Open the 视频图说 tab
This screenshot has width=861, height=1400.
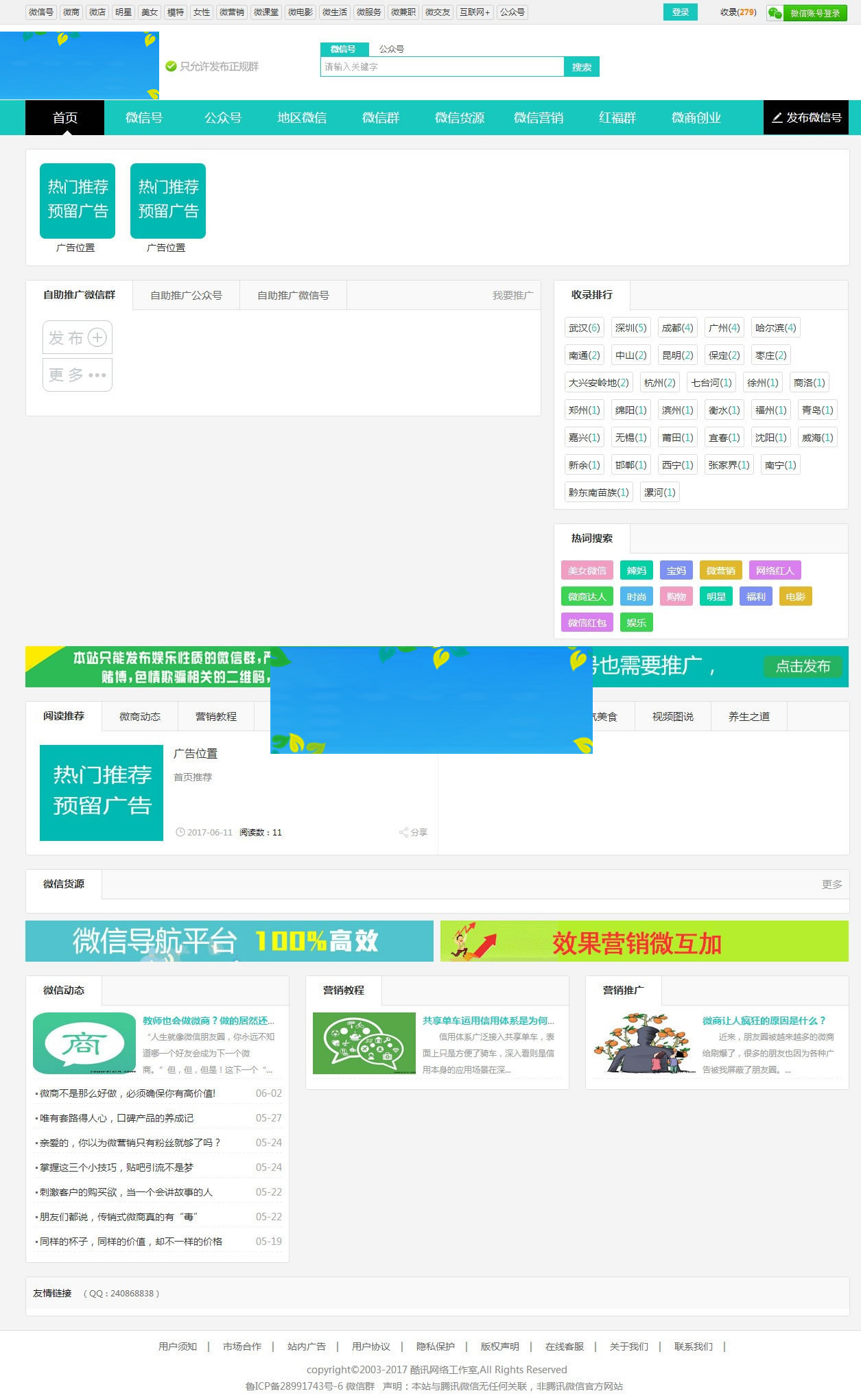(672, 717)
